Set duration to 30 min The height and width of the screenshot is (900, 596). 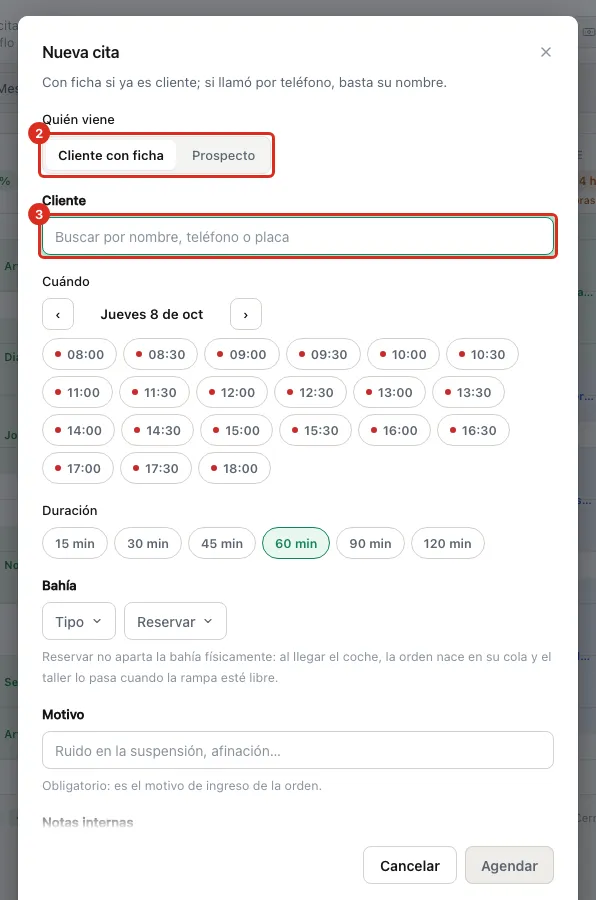click(x=148, y=543)
